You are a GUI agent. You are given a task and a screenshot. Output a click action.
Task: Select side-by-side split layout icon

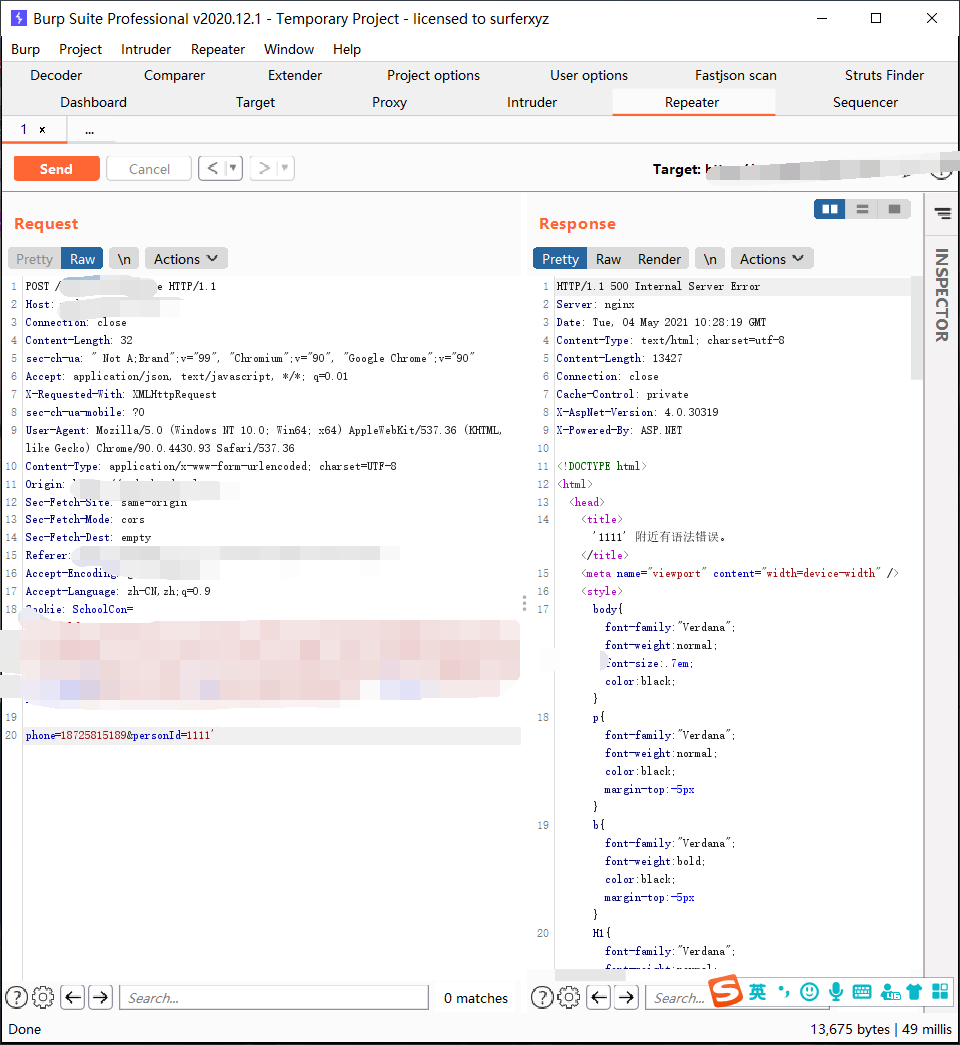(830, 209)
